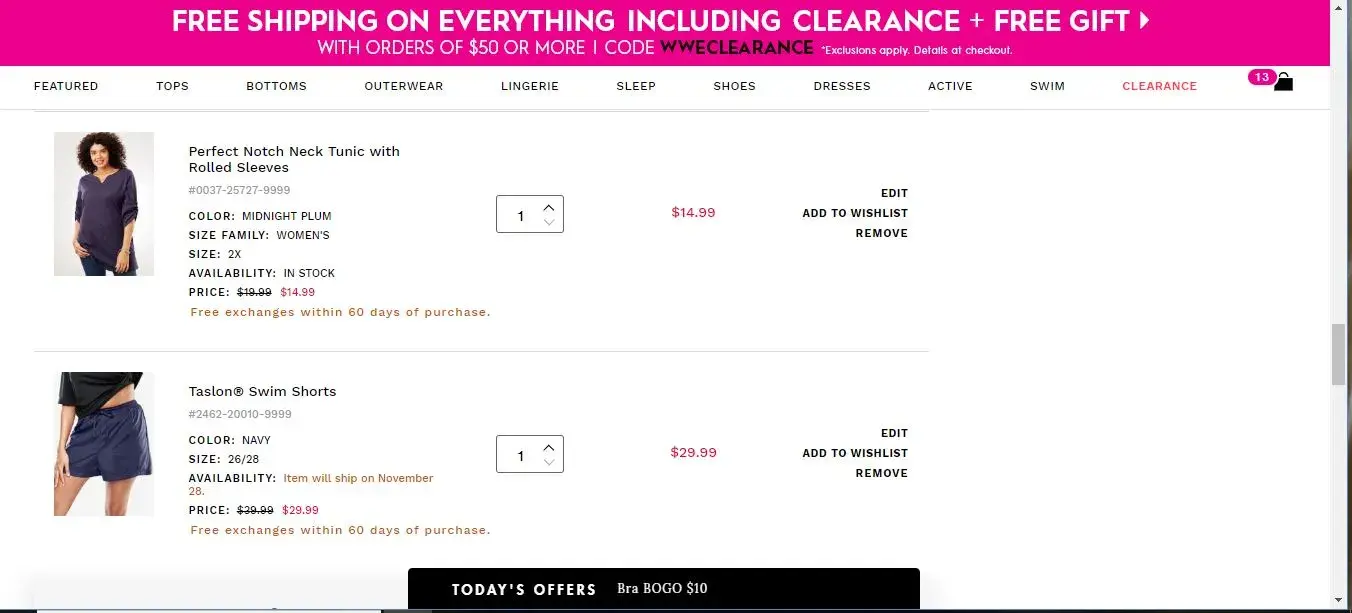The width and height of the screenshot is (1352, 613).
Task: Click the tunic quantity input field
Action: tap(520, 215)
